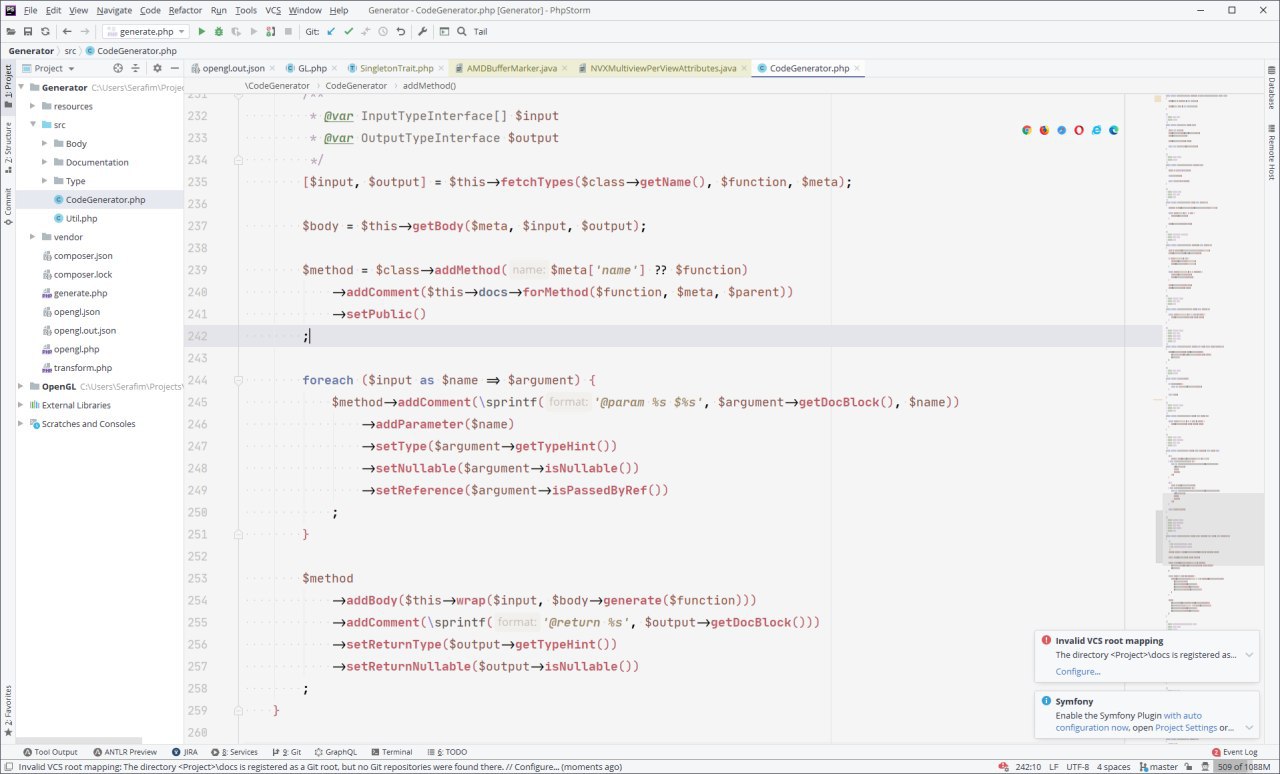The height and width of the screenshot is (774, 1280).
Task: Switch to the SingletonTrait.php tab
Action: 396,68
